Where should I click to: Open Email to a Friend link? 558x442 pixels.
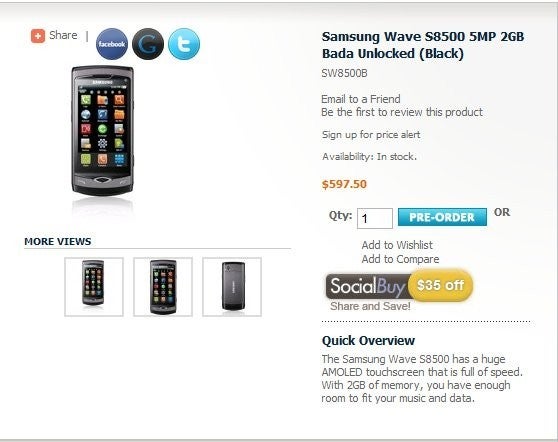(x=360, y=99)
